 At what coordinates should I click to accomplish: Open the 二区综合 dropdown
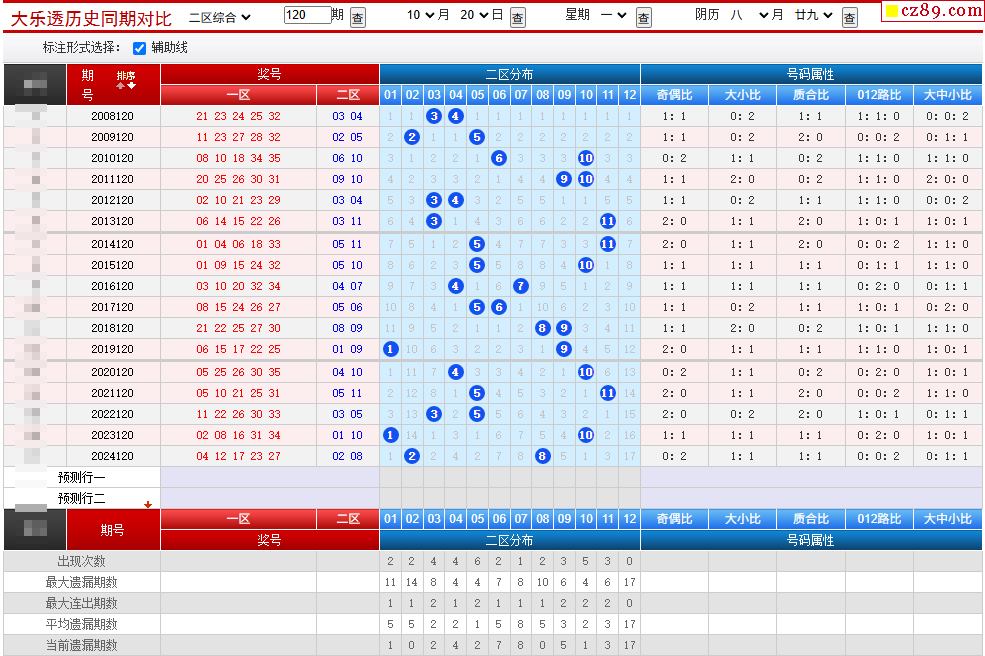tap(219, 17)
